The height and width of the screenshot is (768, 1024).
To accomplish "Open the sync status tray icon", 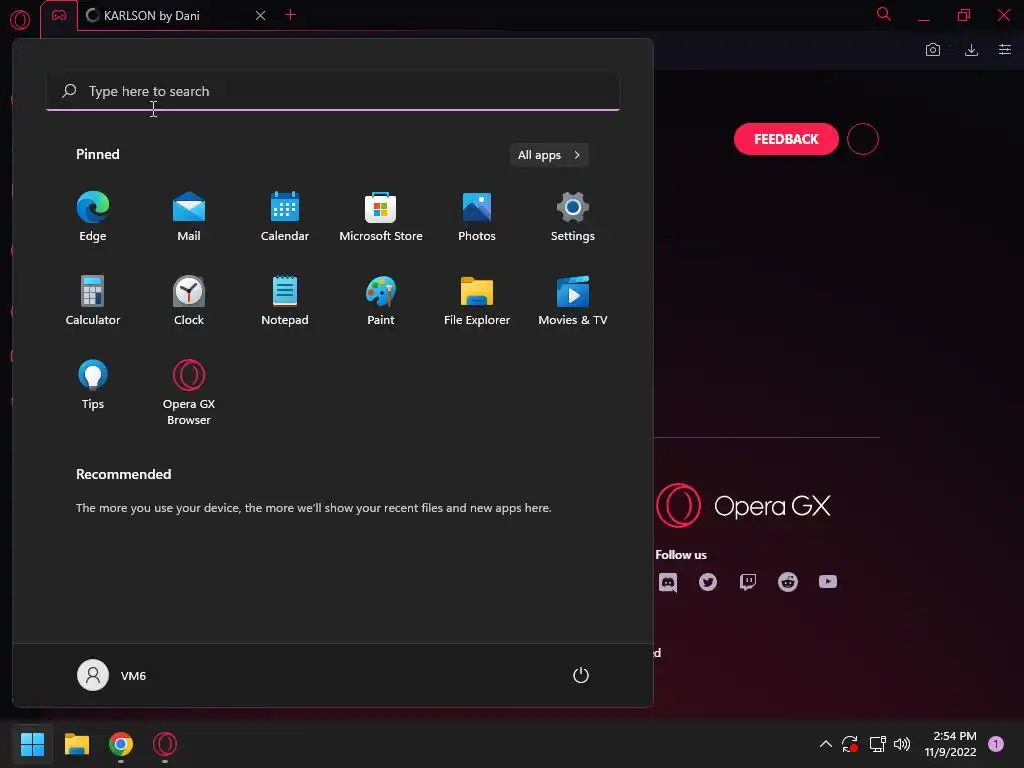I will [x=850, y=744].
